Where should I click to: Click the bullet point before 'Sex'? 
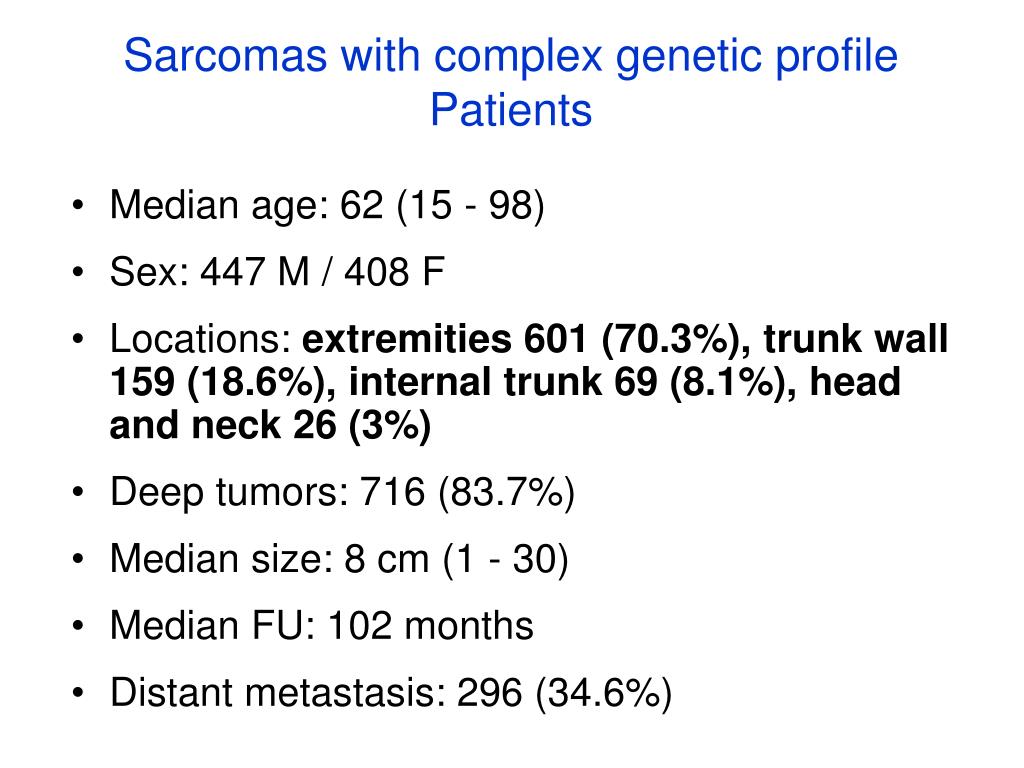pyautogui.click(x=78, y=272)
